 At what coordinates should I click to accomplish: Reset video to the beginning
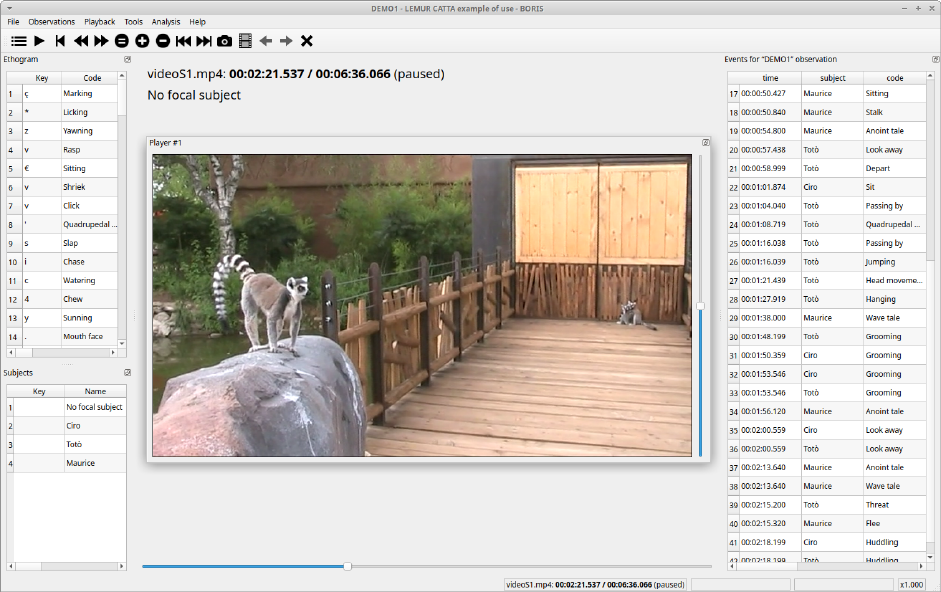(60, 41)
